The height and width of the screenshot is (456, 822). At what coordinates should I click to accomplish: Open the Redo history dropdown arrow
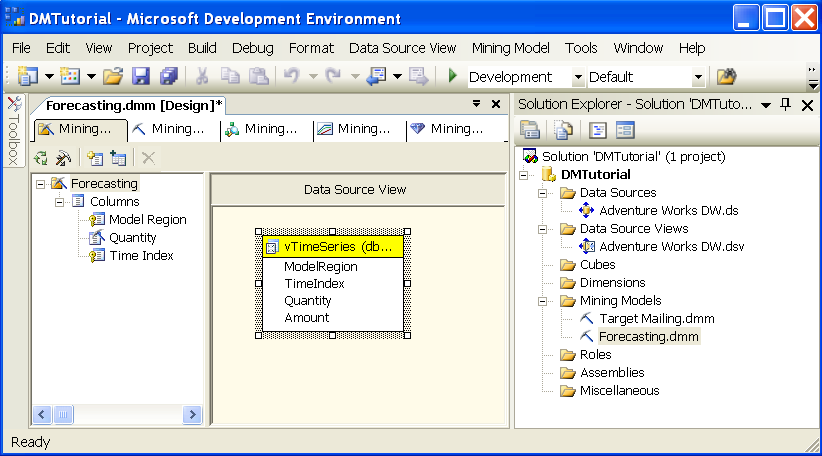point(355,77)
